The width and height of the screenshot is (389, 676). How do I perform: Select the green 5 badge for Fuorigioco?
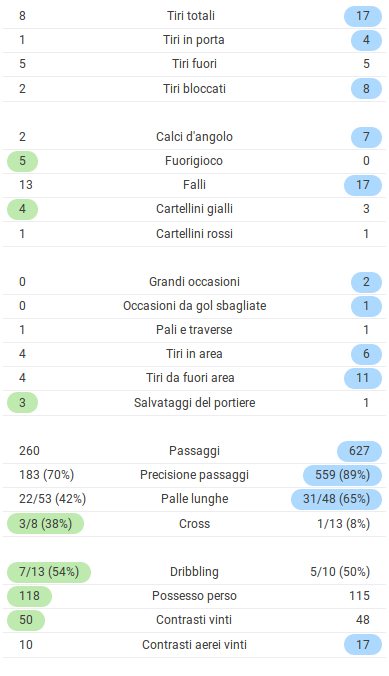click(22, 161)
